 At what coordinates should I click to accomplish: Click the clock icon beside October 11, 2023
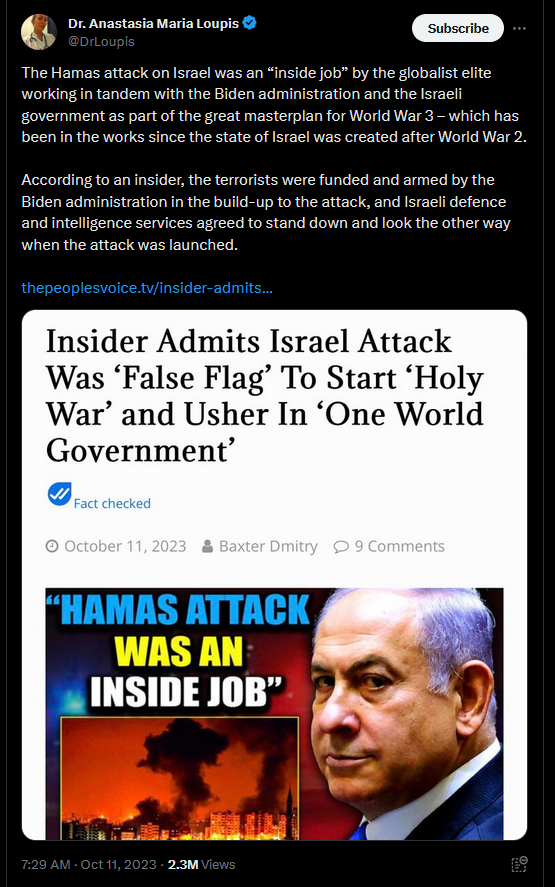52,546
